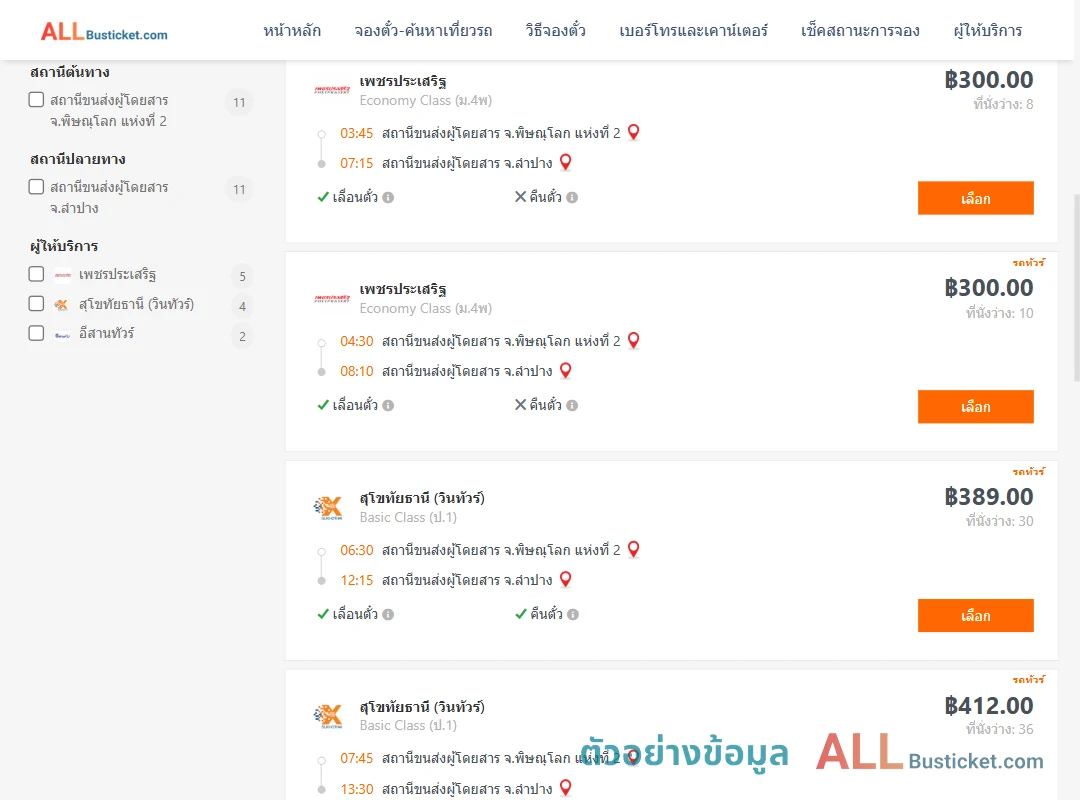Viewport: 1080px width, 800px height.
Task: Open the วิธีจองตั๋ว menu item
Action: [555, 31]
